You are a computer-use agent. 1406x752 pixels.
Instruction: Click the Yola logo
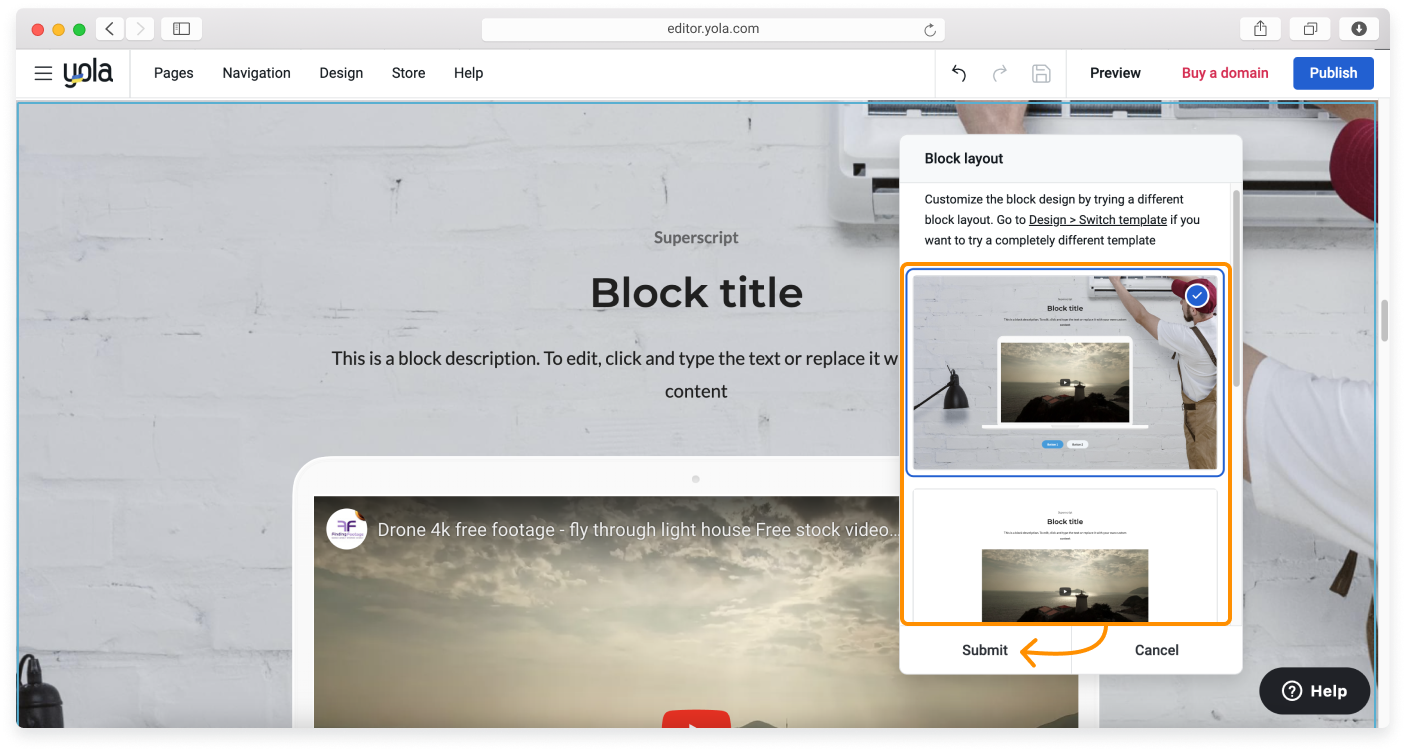(88, 72)
